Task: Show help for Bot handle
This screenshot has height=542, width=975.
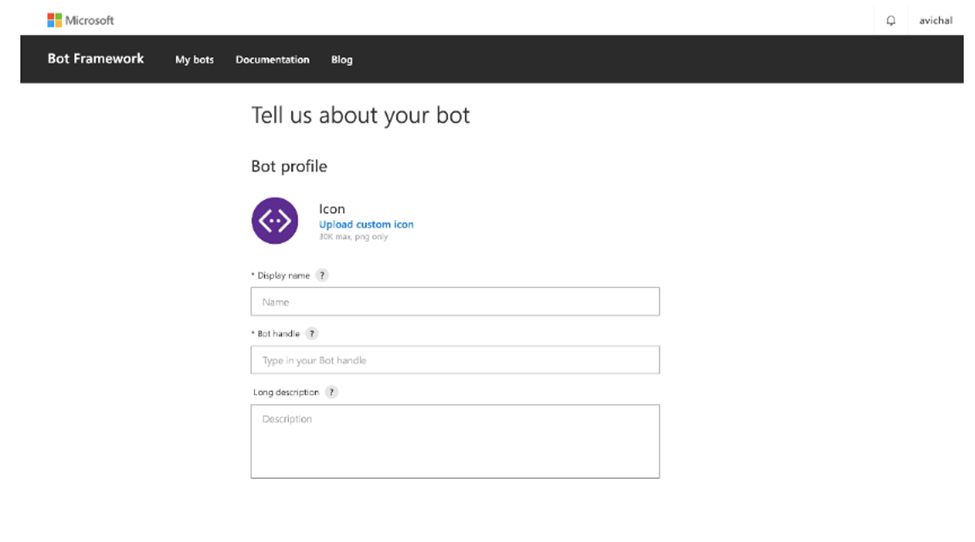Action: [x=312, y=334]
